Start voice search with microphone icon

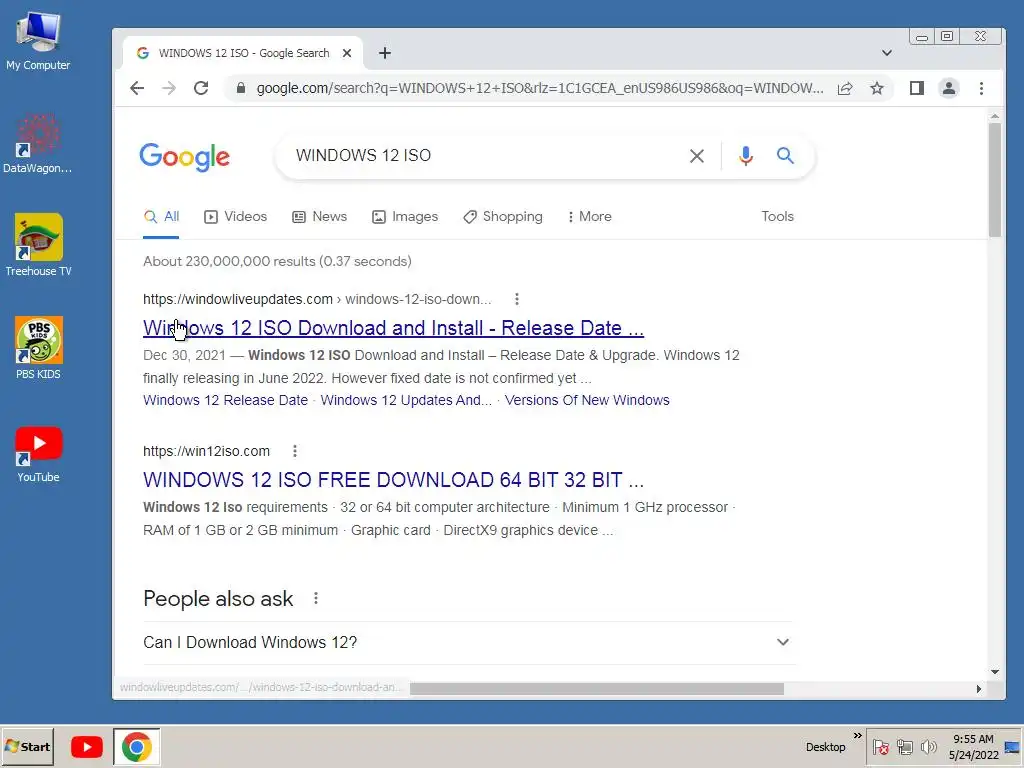coord(746,155)
